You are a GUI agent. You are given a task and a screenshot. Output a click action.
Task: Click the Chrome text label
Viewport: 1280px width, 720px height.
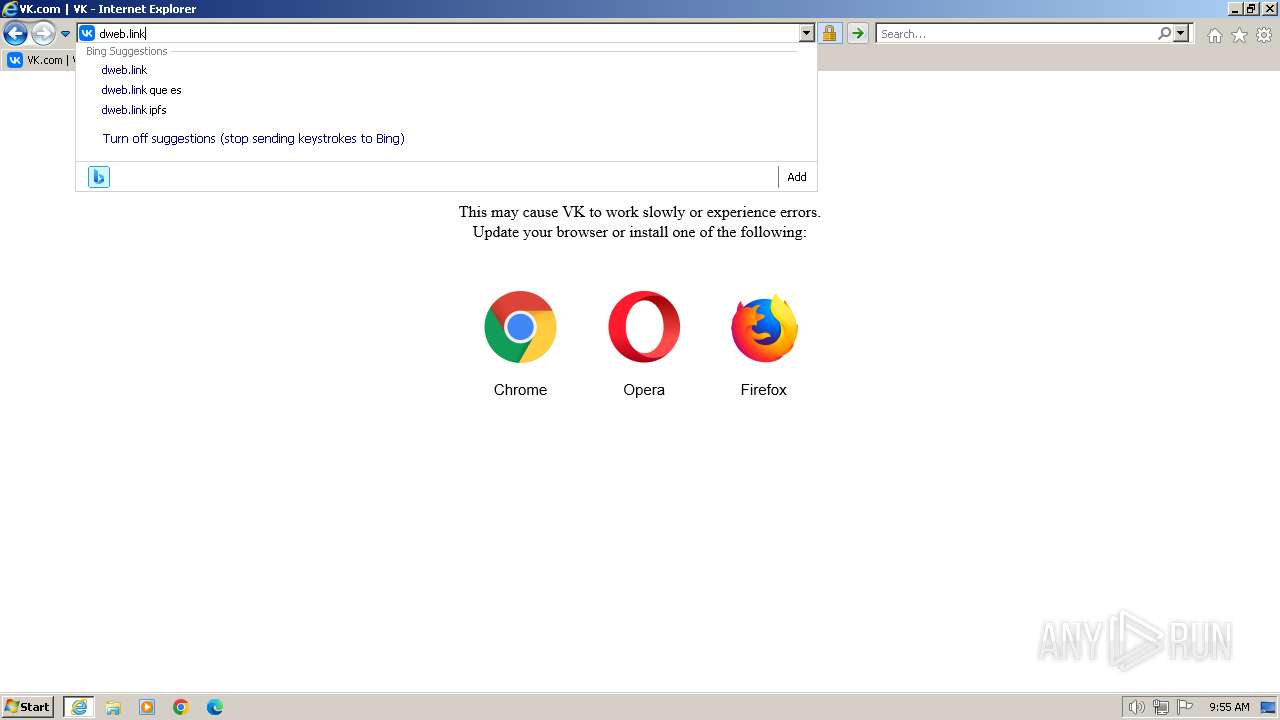tap(520, 390)
